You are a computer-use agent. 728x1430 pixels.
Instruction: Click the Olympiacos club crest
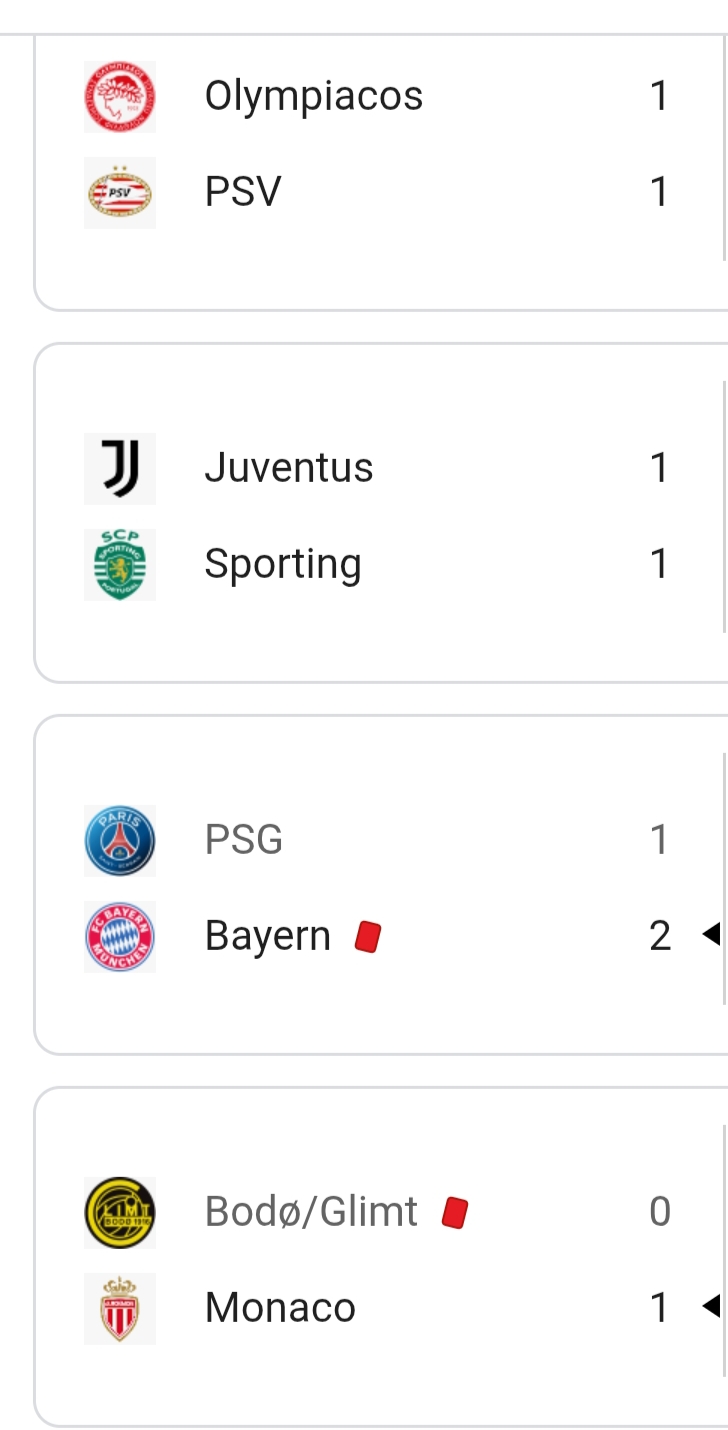[x=120, y=97]
